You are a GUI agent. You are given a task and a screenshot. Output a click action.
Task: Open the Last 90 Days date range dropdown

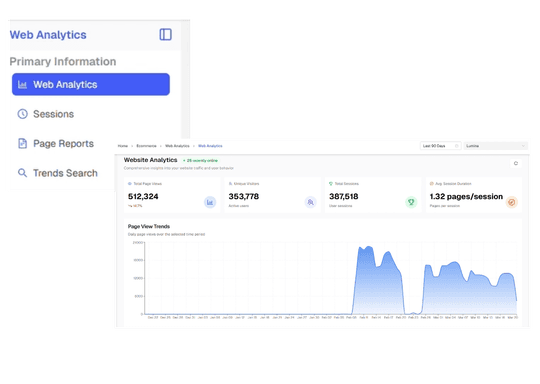[440, 146]
